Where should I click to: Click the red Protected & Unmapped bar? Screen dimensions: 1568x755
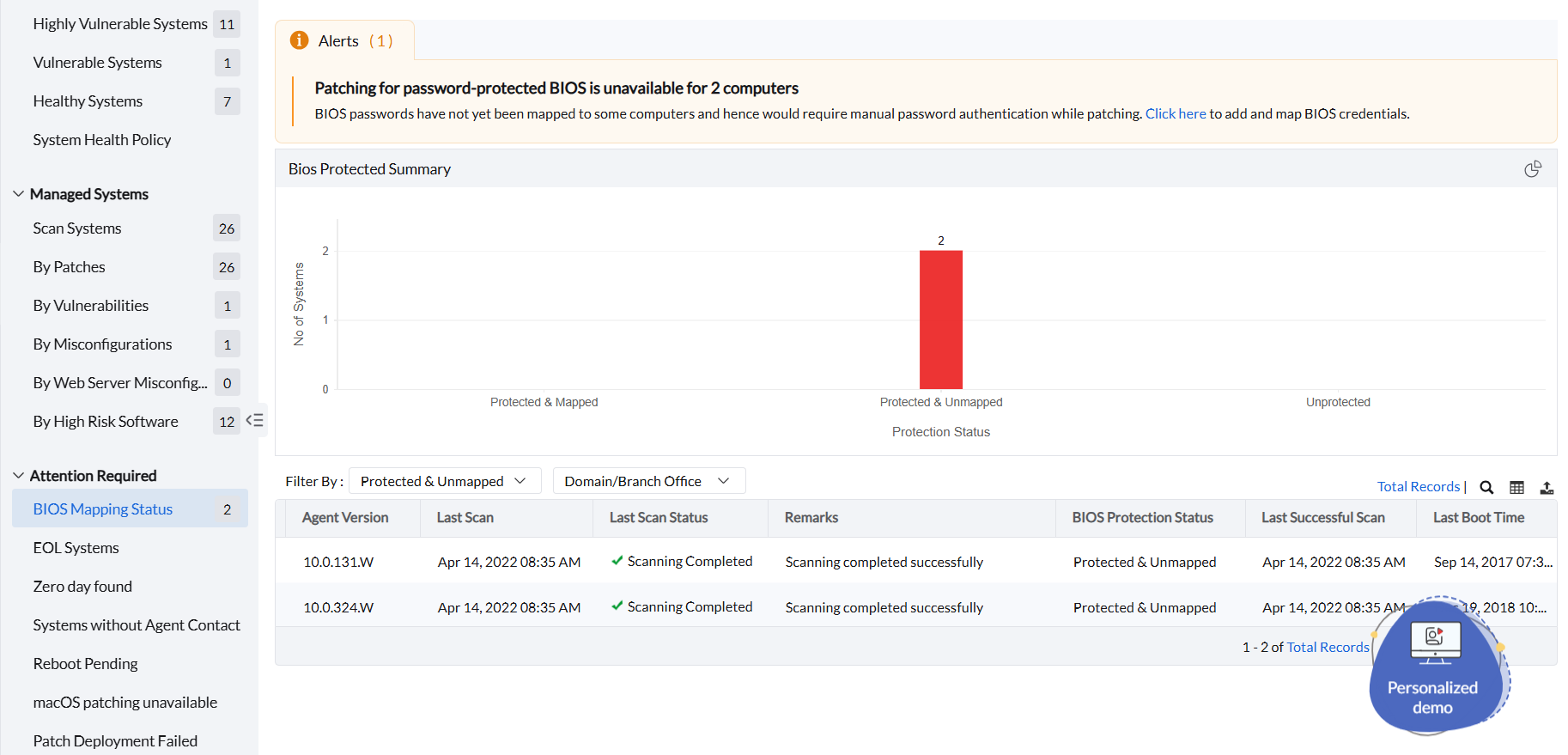940,320
